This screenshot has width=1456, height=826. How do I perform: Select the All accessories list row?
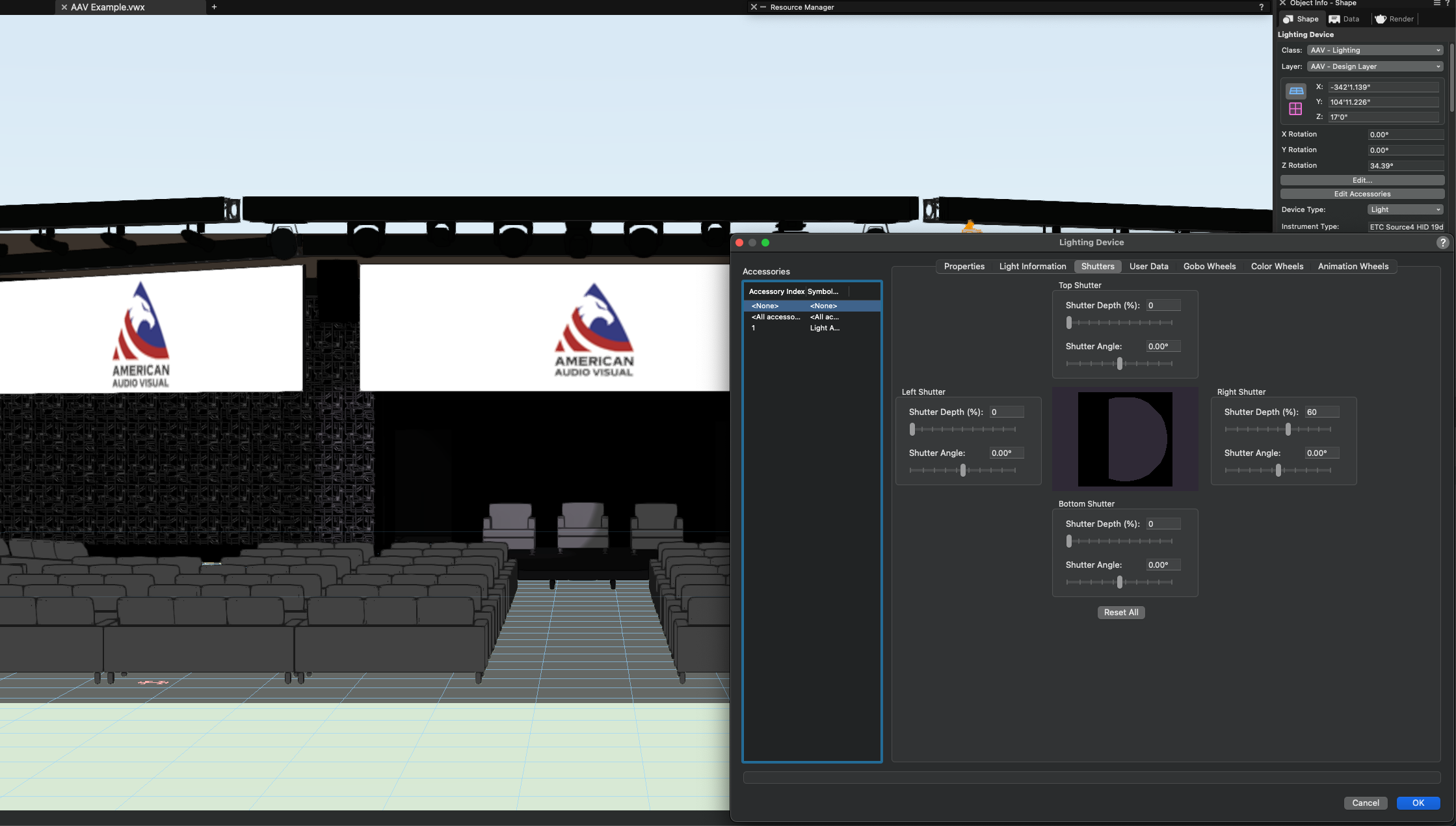812,317
